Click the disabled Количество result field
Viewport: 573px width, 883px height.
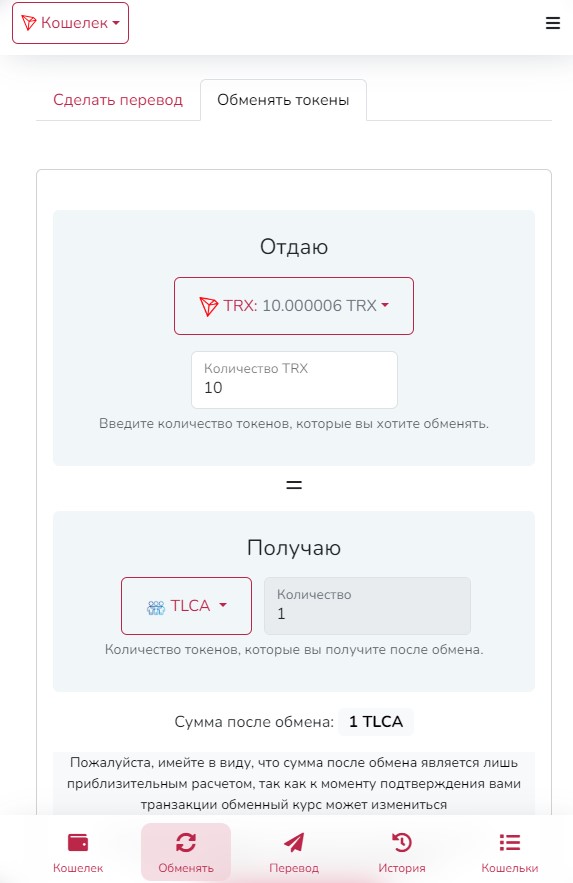point(368,605)
